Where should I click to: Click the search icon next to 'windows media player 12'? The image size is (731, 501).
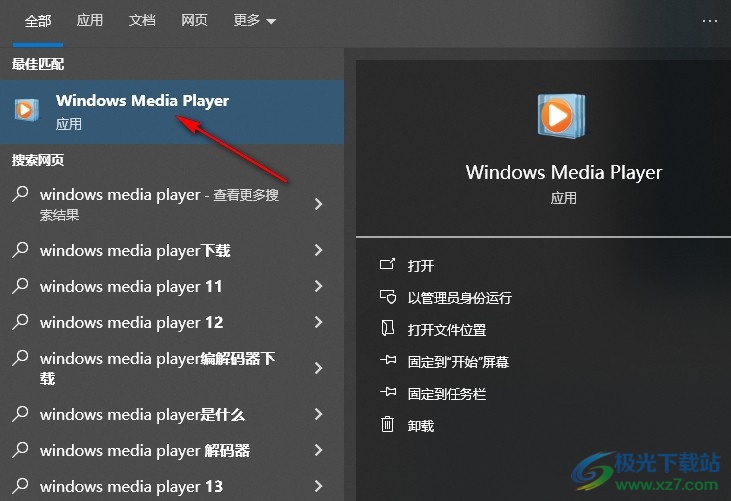20,322
